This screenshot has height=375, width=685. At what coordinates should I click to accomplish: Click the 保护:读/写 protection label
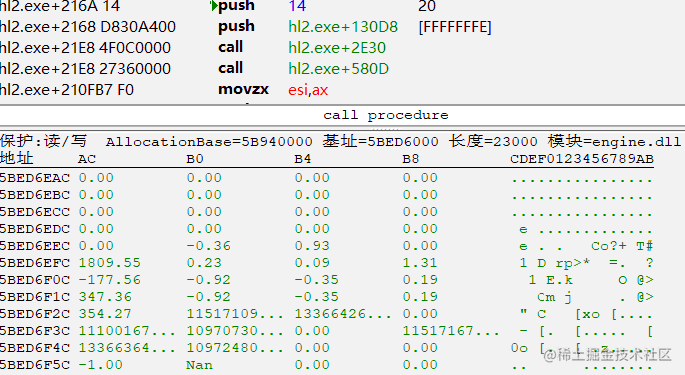[x=43, y=141]
